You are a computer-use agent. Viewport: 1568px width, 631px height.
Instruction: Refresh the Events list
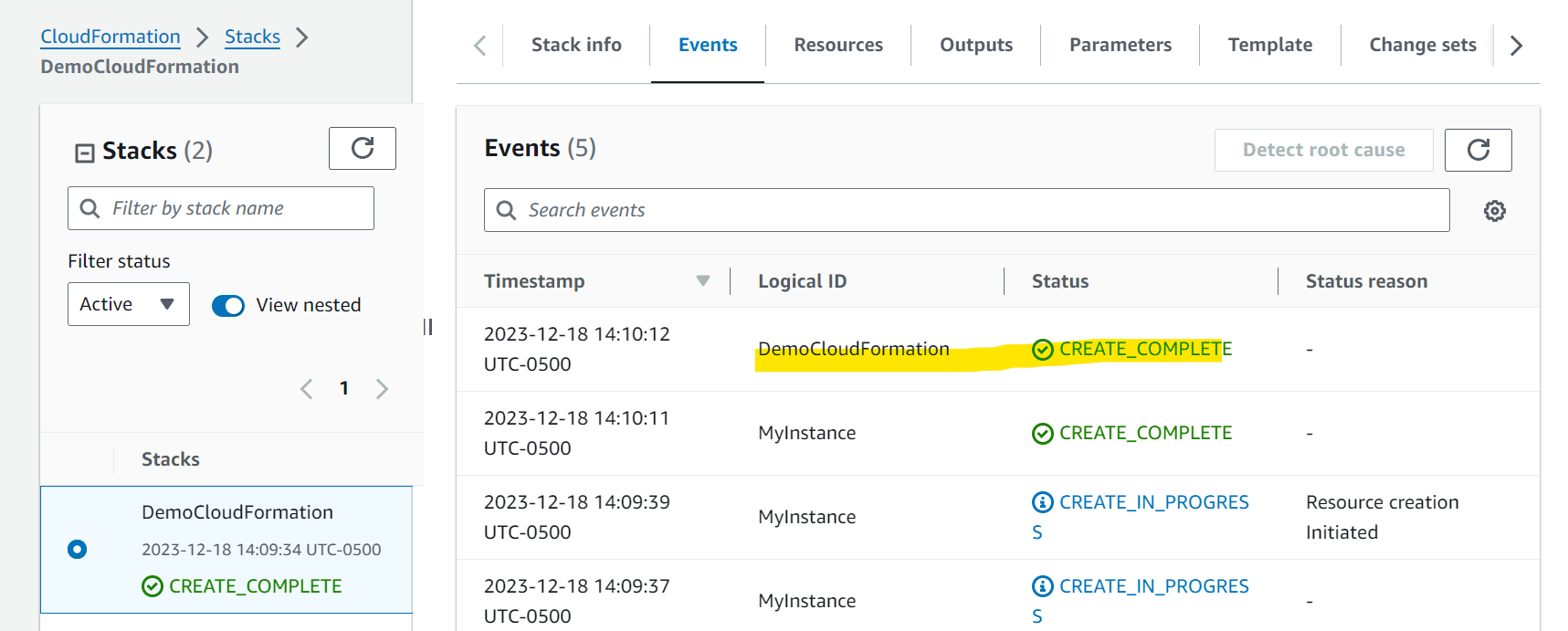pos(1478,150)
